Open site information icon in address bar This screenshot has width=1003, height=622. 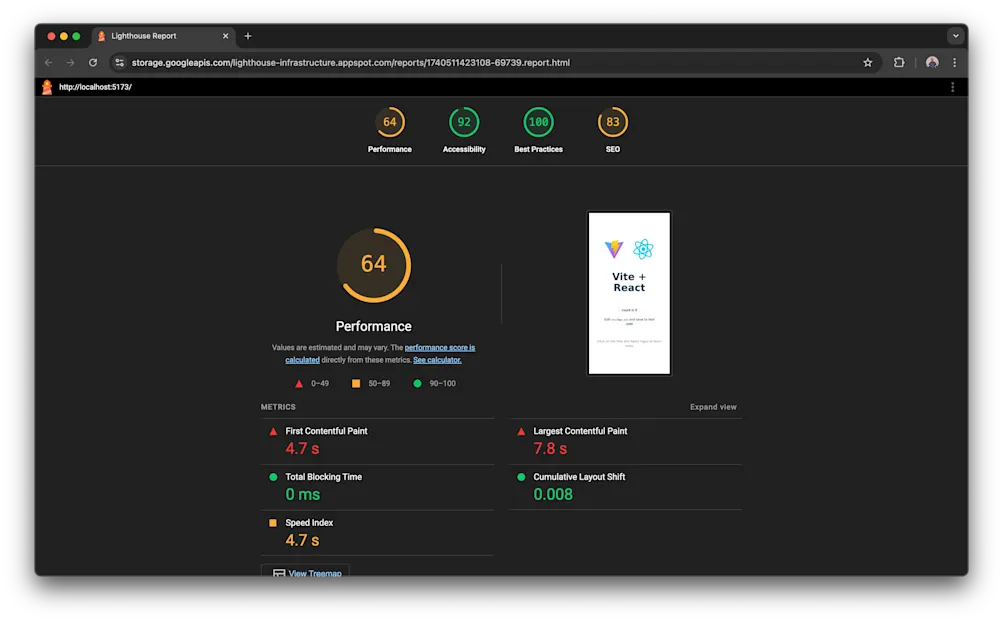coord(120,63)
